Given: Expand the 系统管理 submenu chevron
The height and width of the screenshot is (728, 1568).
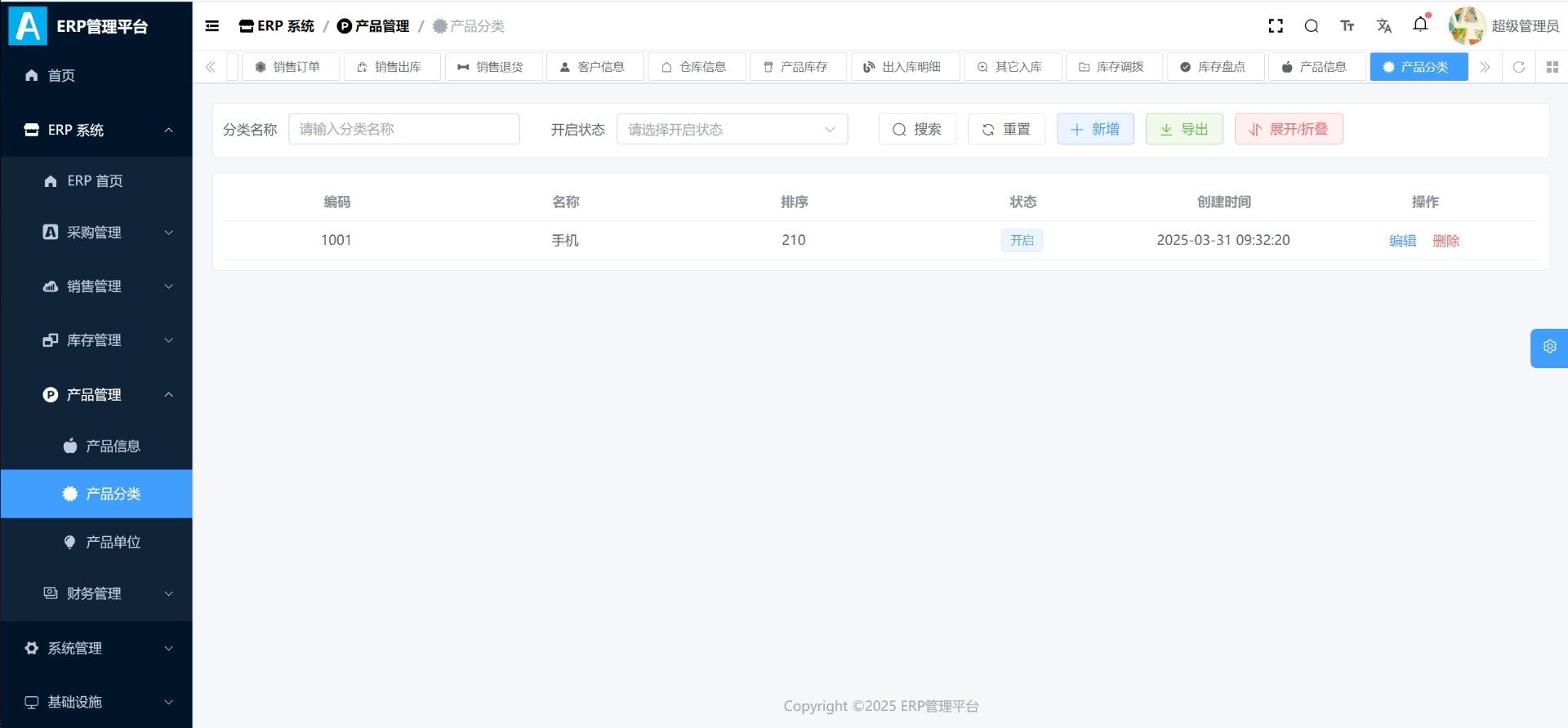Looking at the screenshot, I should click(x=169, y=648).
